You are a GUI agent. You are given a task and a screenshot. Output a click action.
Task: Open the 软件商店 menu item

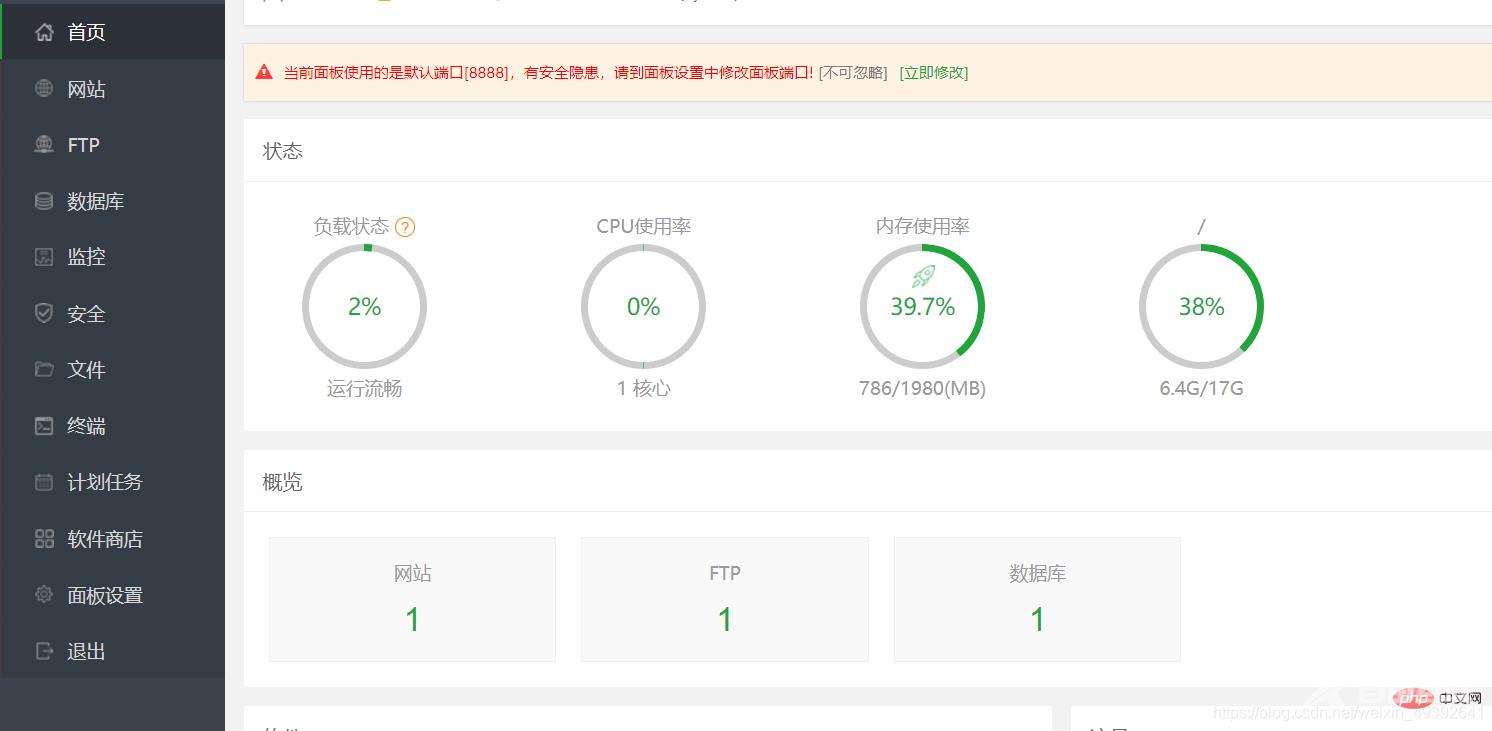pos(104,539)
